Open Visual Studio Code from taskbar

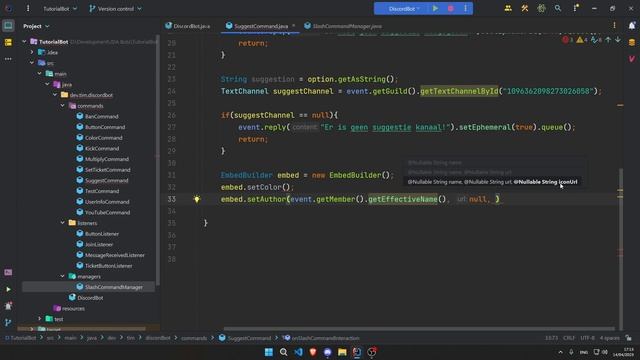[298, 352]
